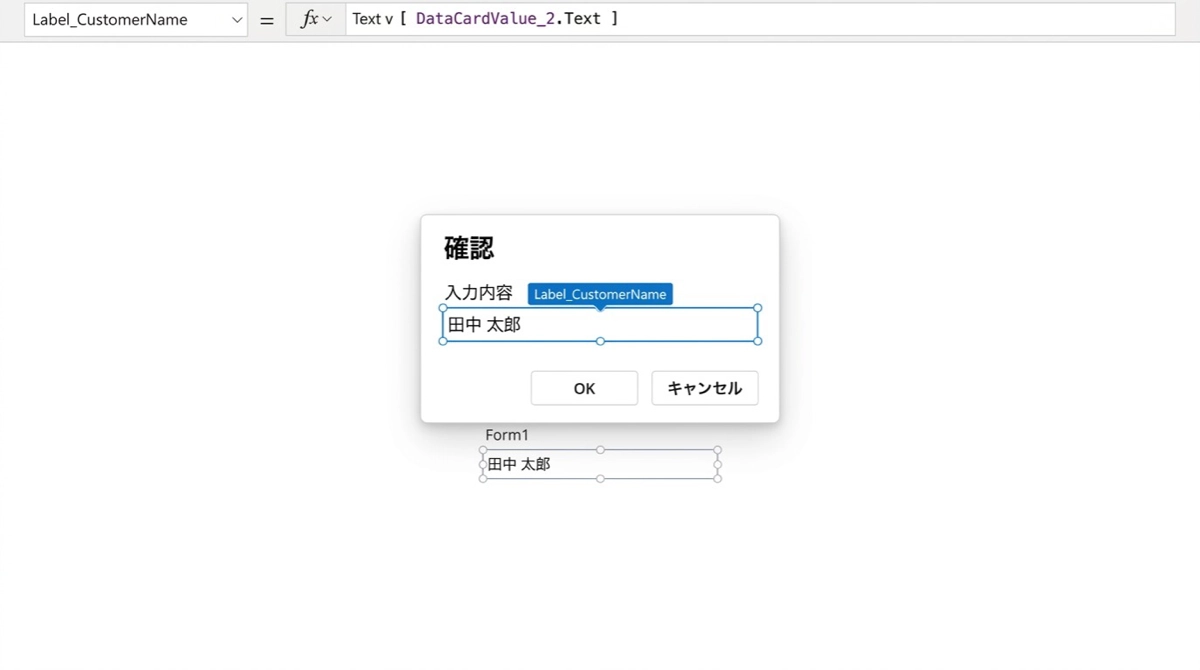Select the 入力内容 caption label
1200x670 pixels.
[x=479, y=293]
